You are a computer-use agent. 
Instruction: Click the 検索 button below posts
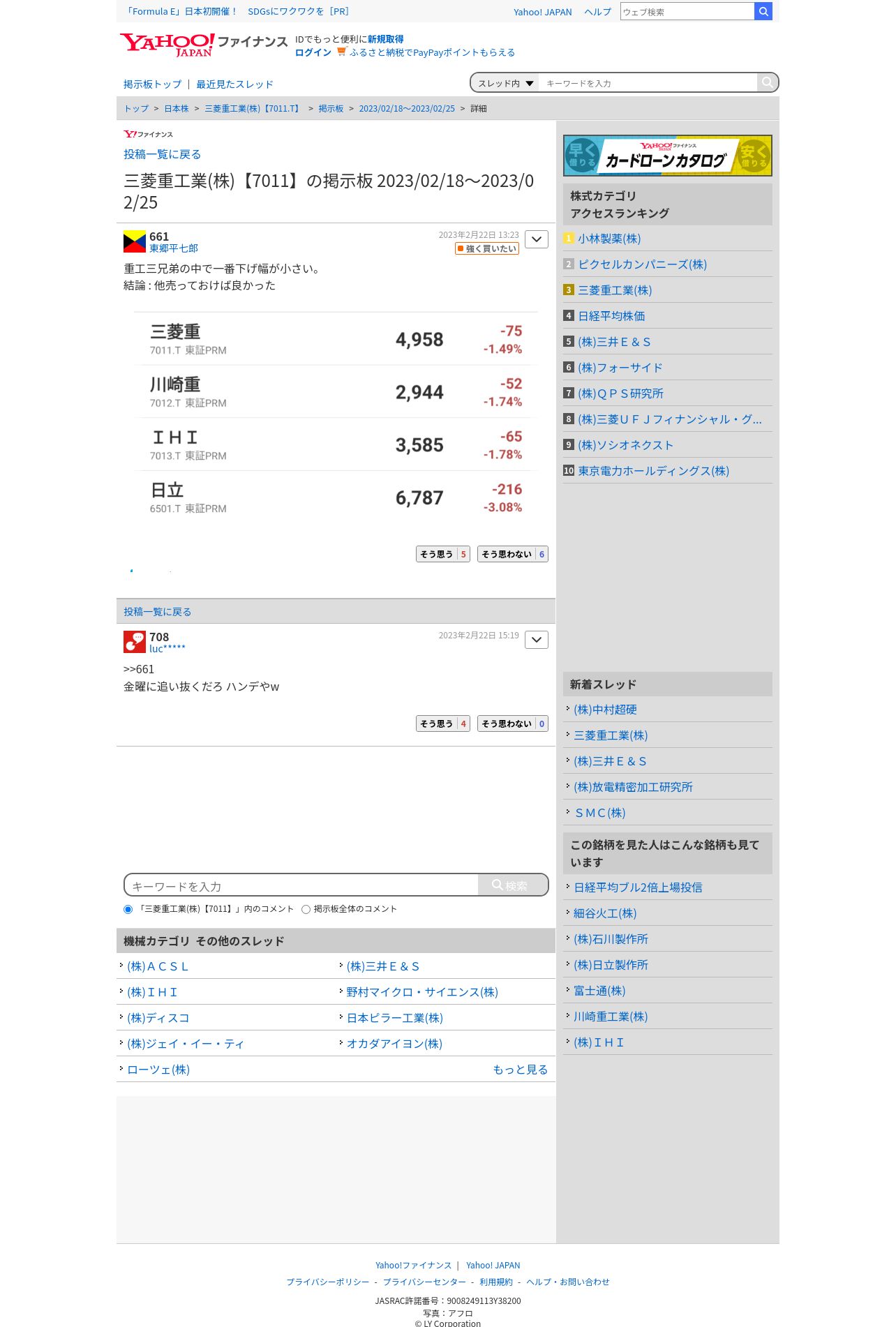coord(513,885)
